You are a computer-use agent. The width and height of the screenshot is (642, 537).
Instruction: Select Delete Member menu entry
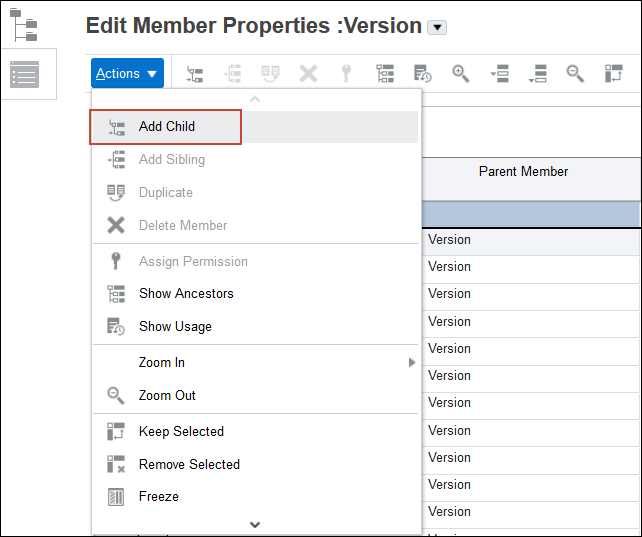[x=255, y=226]
